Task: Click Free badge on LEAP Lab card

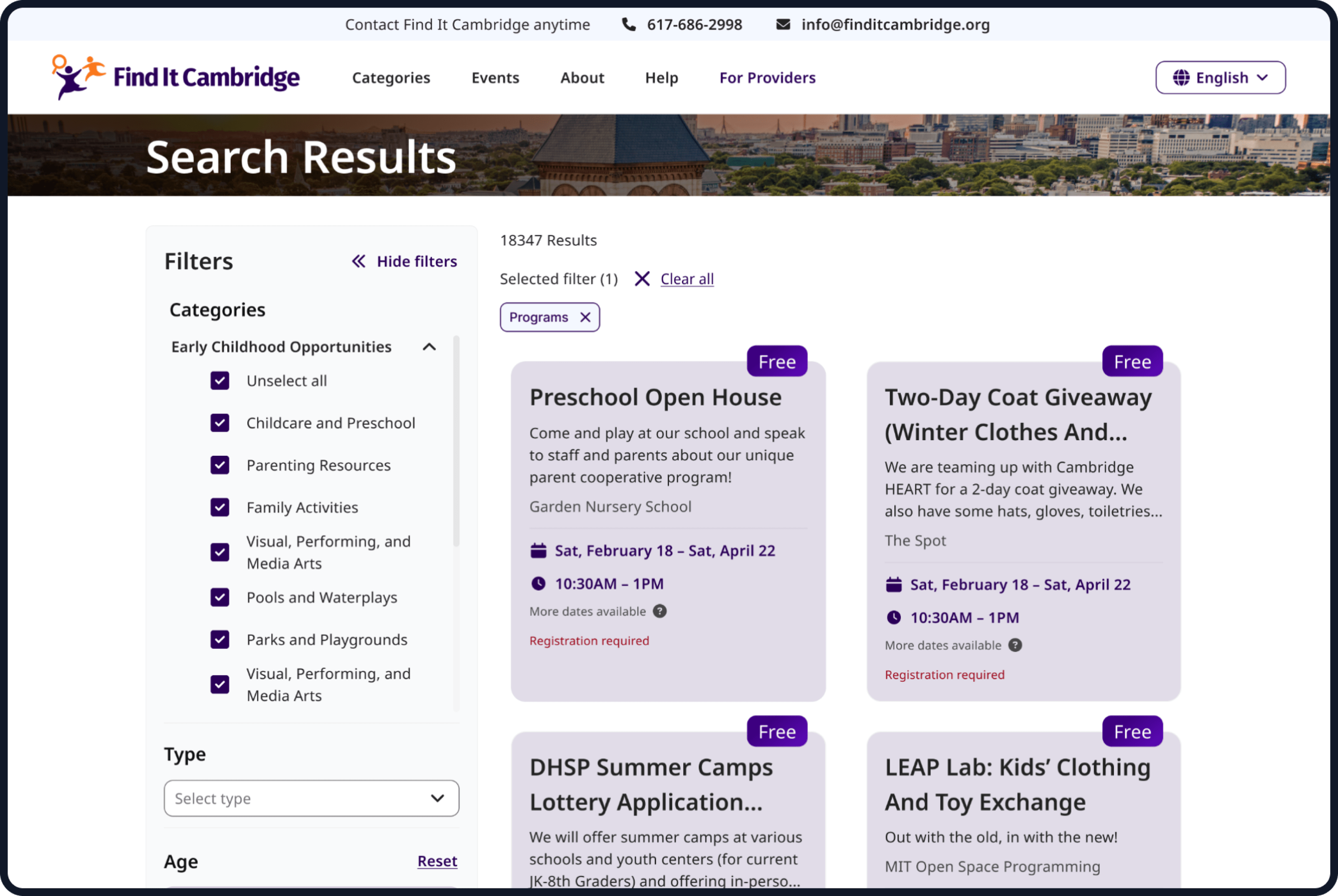Action: pos(1132,731)
